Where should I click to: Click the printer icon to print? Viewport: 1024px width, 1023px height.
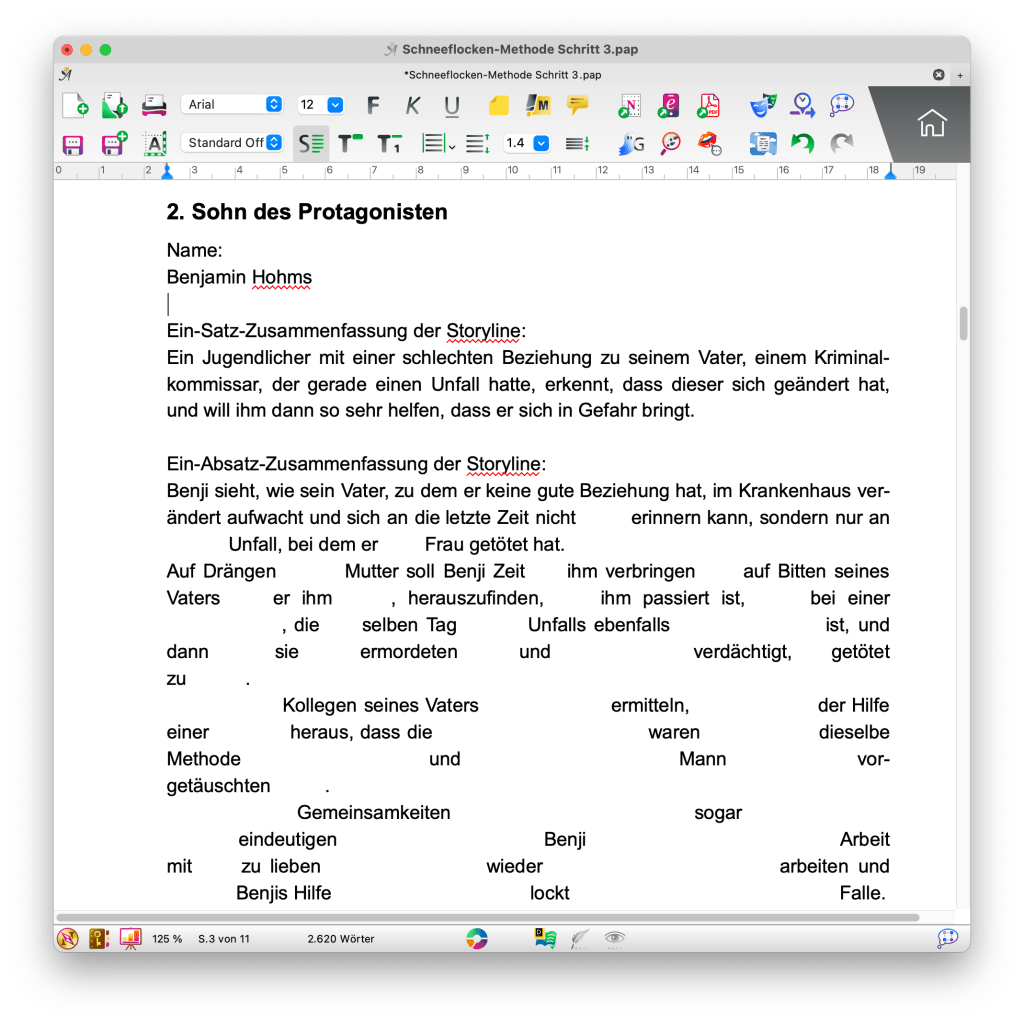coord(154,104)
